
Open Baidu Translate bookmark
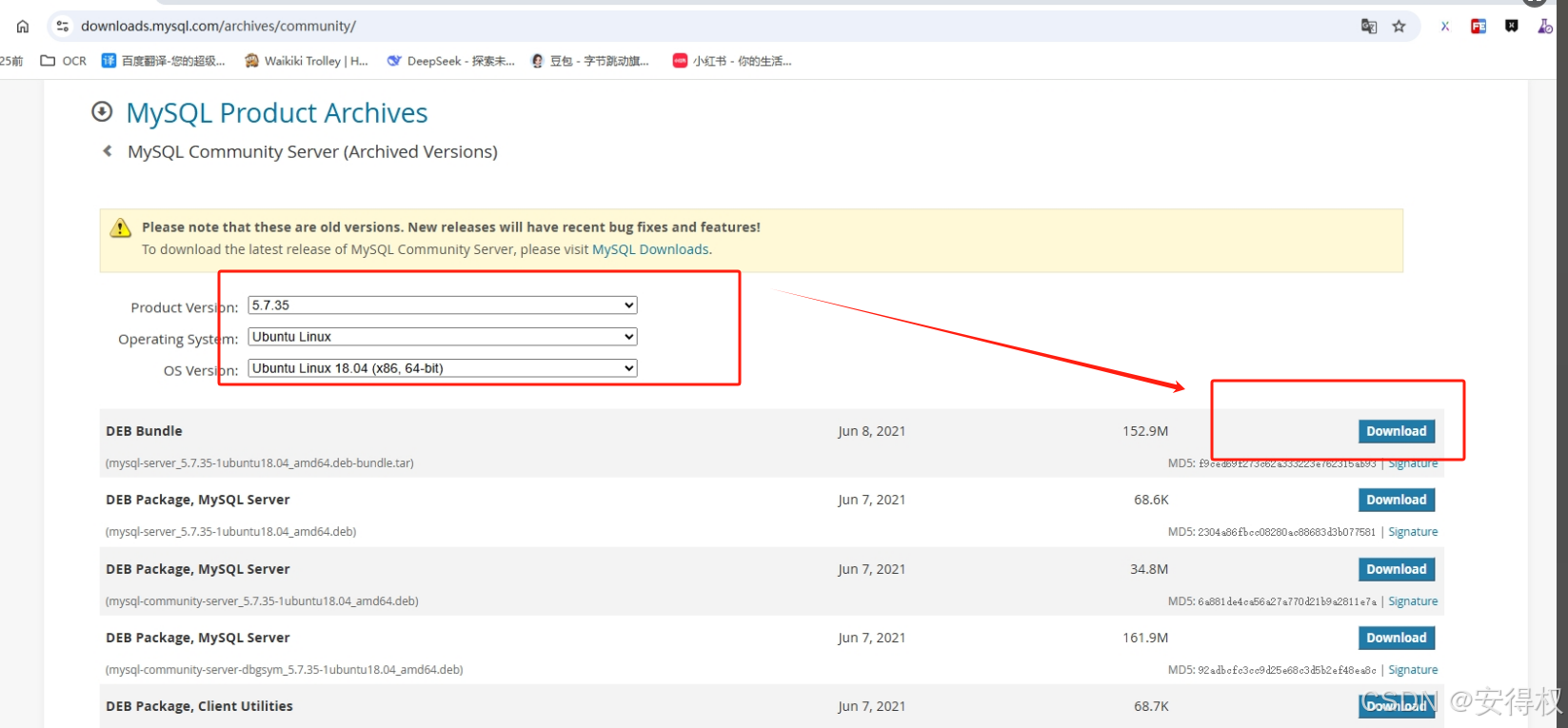pos(164,61)
